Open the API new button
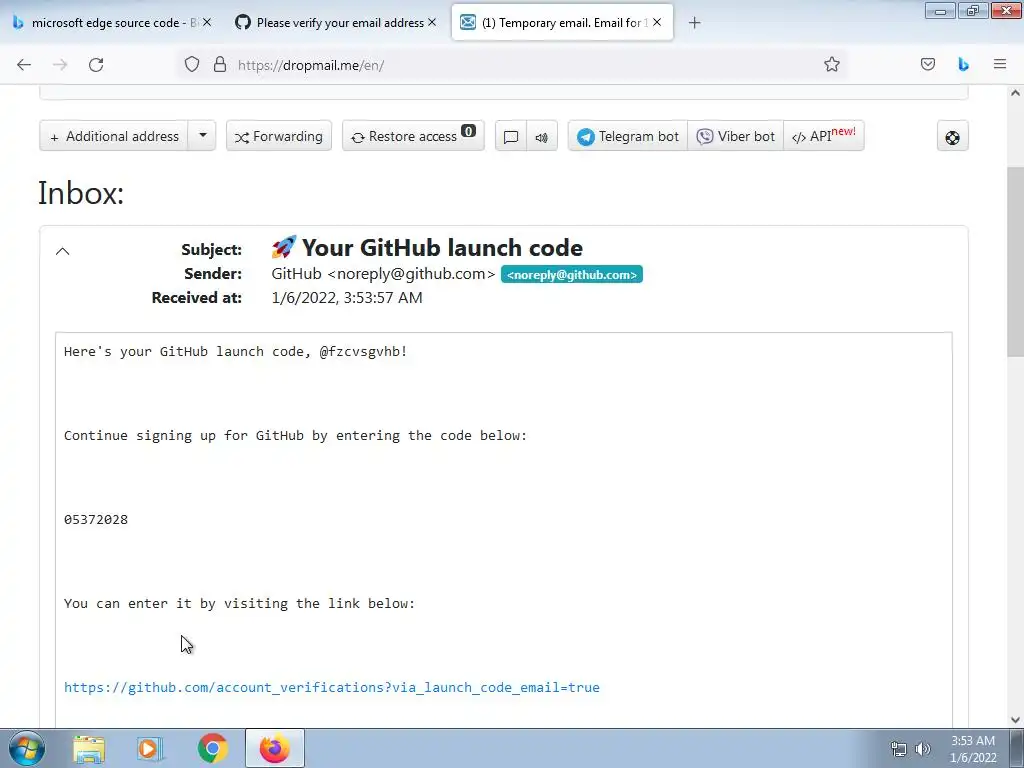 (824, 136)
